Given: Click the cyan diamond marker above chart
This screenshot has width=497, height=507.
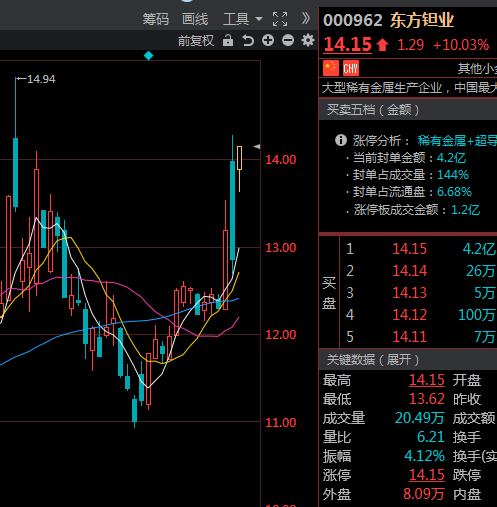Looking at the screenshot, I should [x=148, y=56].
